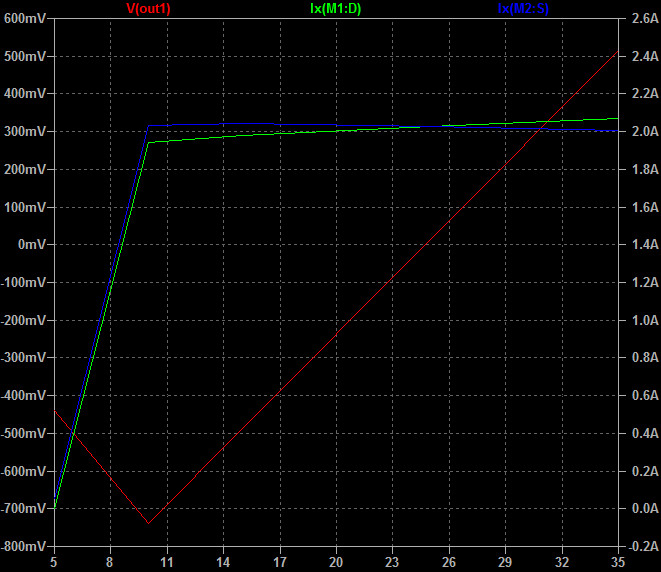
Task: Click the 500mV left axis label
Action: click(24, 56)
